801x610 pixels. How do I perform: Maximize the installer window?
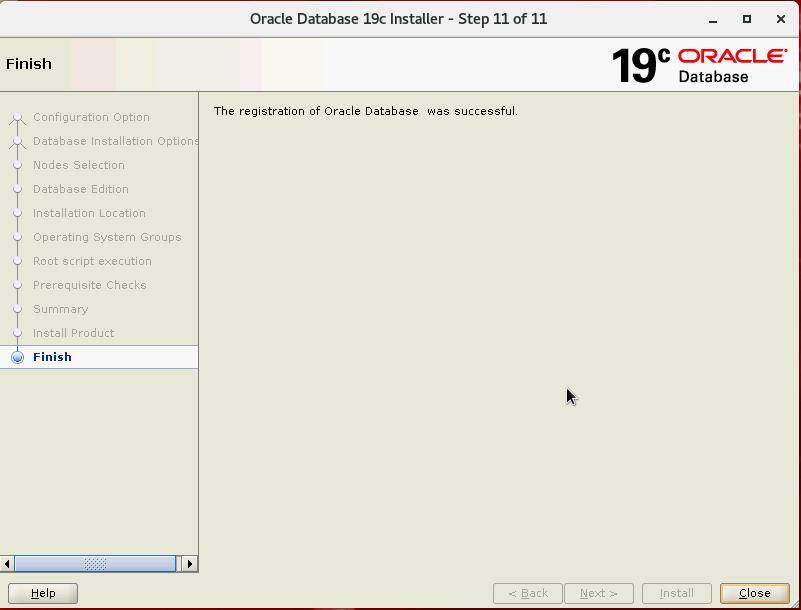746,19
